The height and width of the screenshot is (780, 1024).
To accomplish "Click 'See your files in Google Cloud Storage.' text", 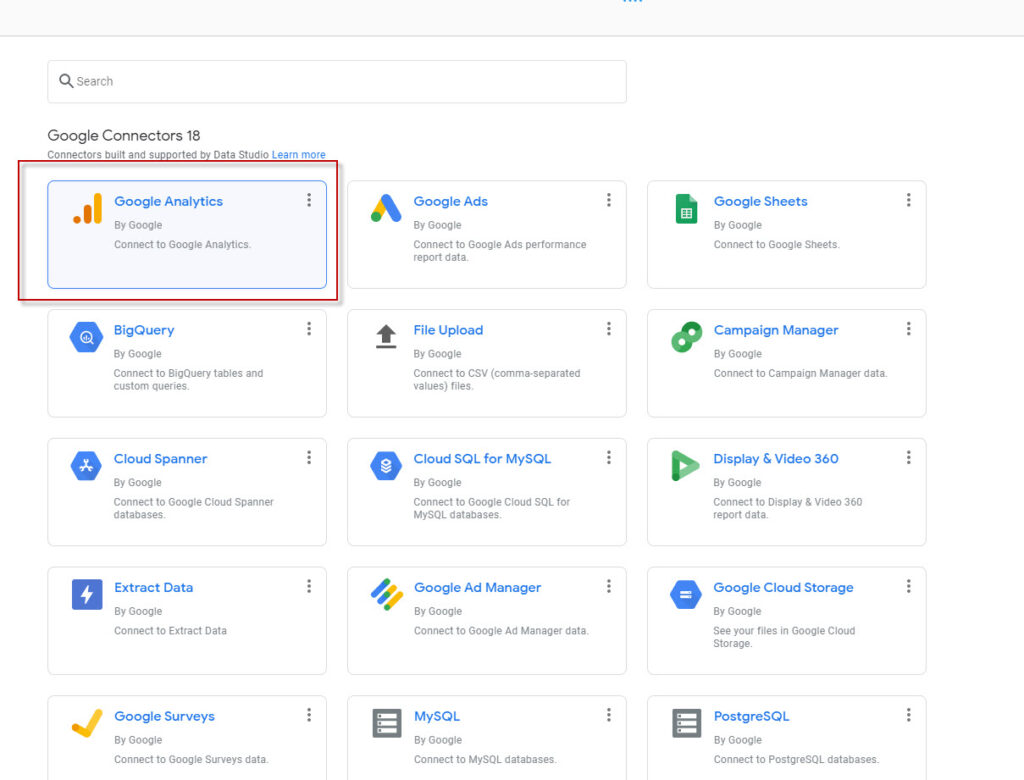I will coord(784,637).
